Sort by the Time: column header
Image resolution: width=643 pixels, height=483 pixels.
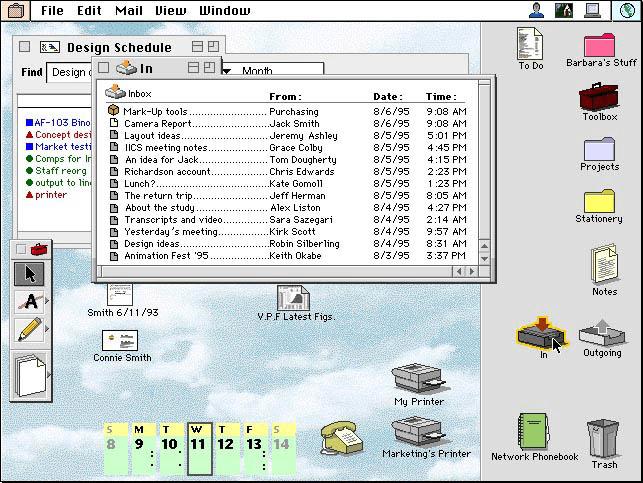coord(441,97)
